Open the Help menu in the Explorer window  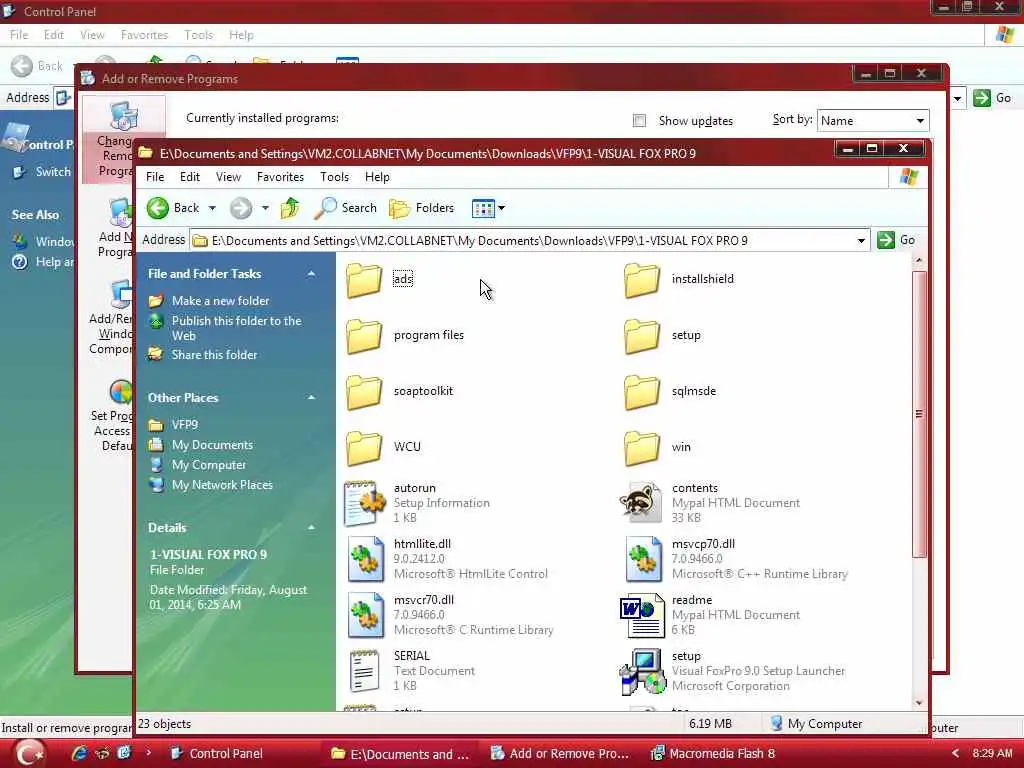pos(377,177)
